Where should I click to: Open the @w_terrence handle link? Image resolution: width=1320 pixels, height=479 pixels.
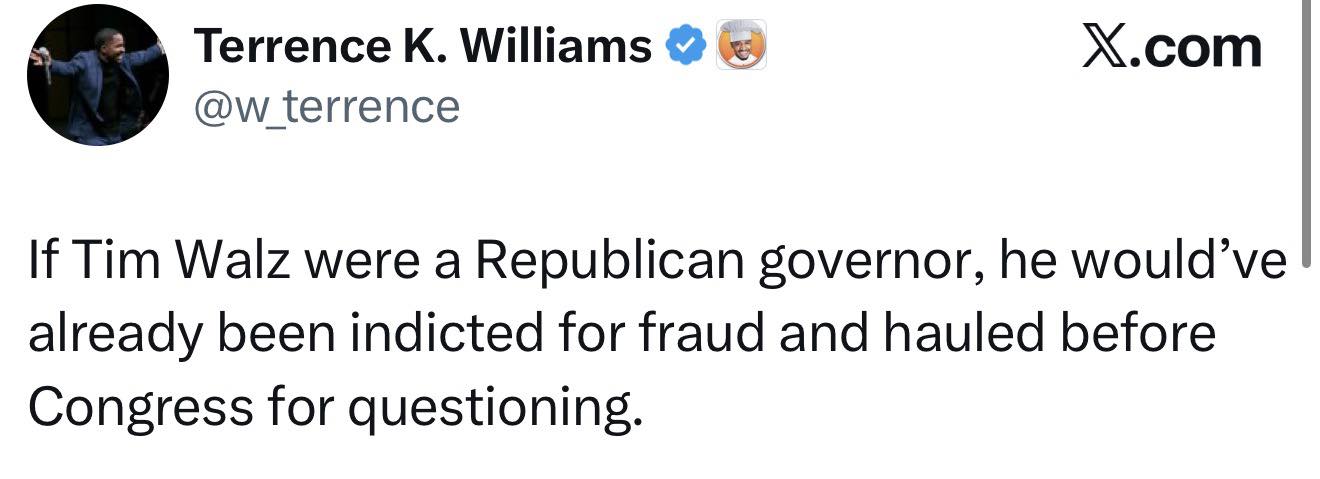[325, 105]
